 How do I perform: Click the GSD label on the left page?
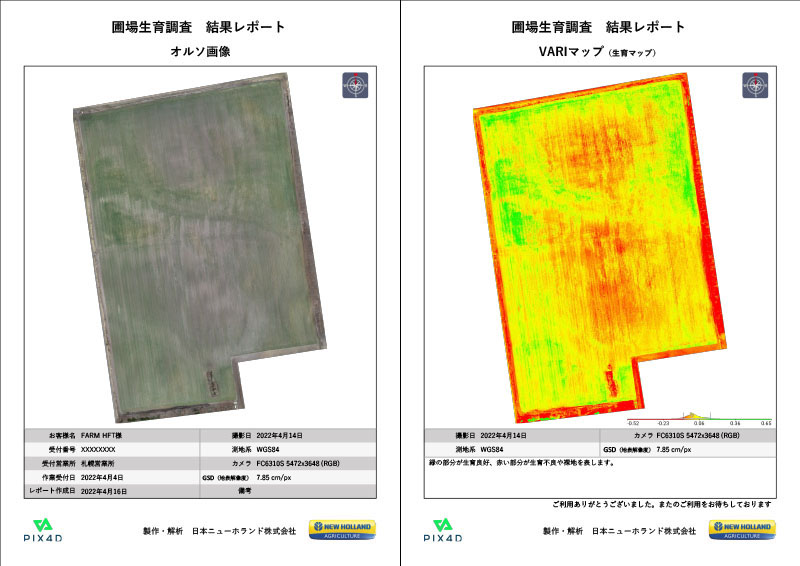pos(226,478)
